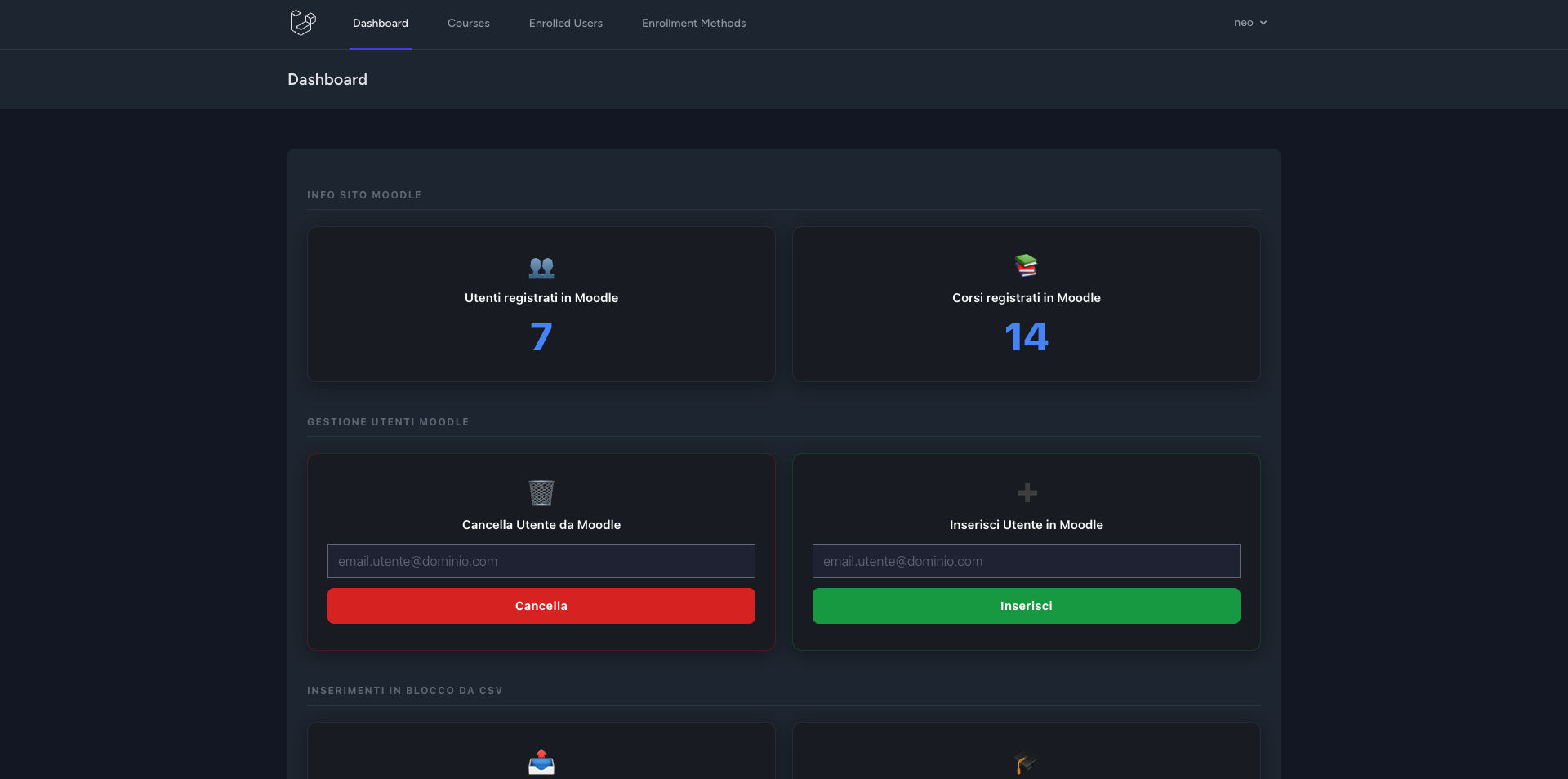Go to the Dashboard tab
The height and width of the screenshot is (779, 1568).
(x=381, y=24)
